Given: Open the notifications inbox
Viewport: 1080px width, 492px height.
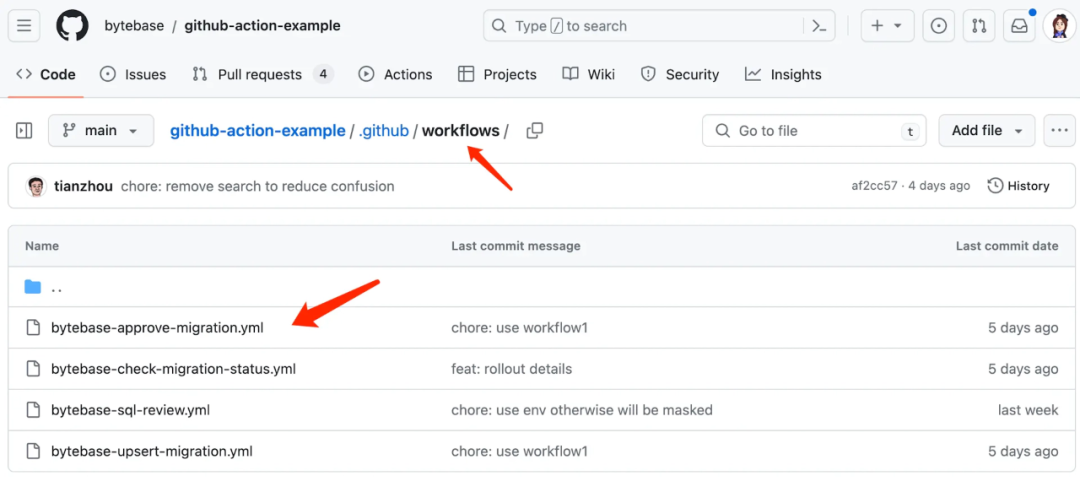Looking at the screenshot, I should [x=1019, y=26].
